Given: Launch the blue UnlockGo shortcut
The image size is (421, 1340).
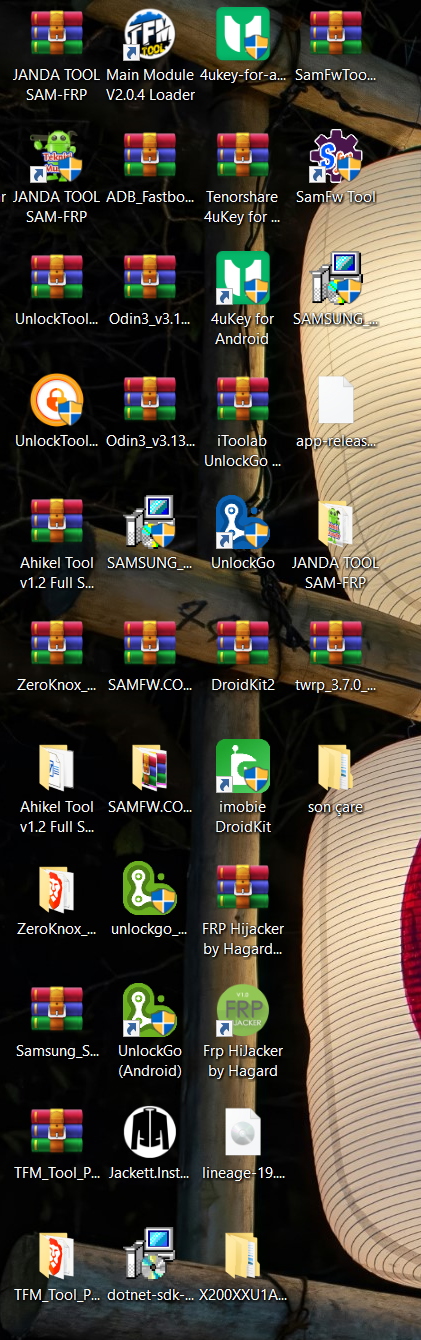Looking at the screenshot, I should 242,522.
